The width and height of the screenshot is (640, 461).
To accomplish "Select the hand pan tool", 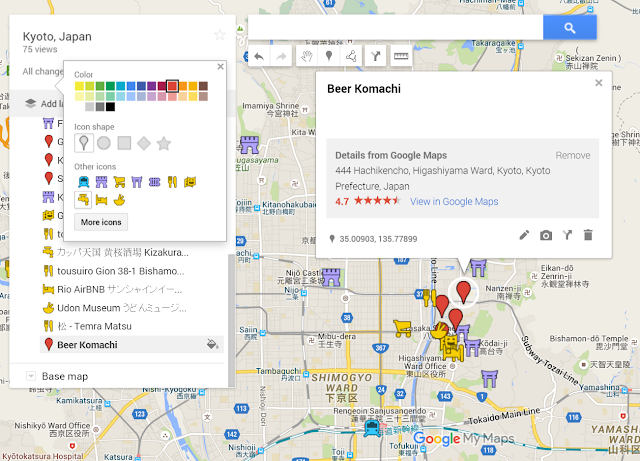I will pyautogui.click(x=307, y=56).
